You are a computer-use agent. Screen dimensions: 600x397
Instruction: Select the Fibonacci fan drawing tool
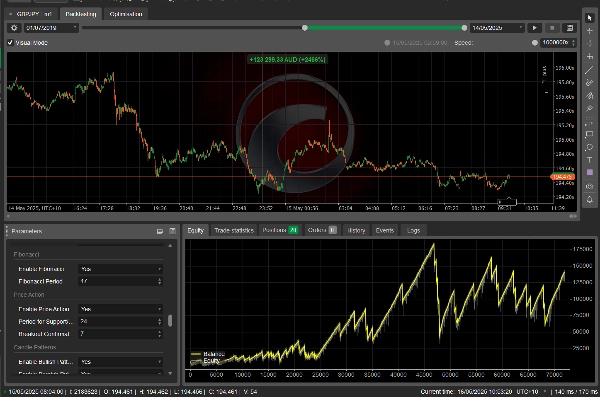(x=590, y=109)
